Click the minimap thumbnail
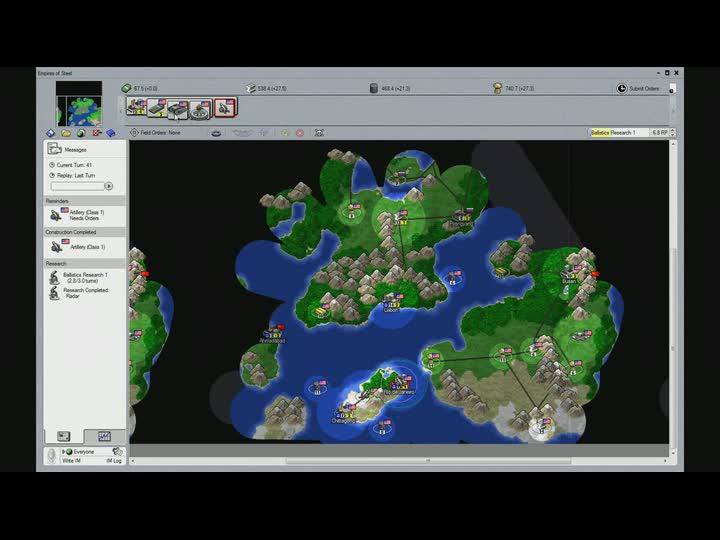 coord(79,104)
